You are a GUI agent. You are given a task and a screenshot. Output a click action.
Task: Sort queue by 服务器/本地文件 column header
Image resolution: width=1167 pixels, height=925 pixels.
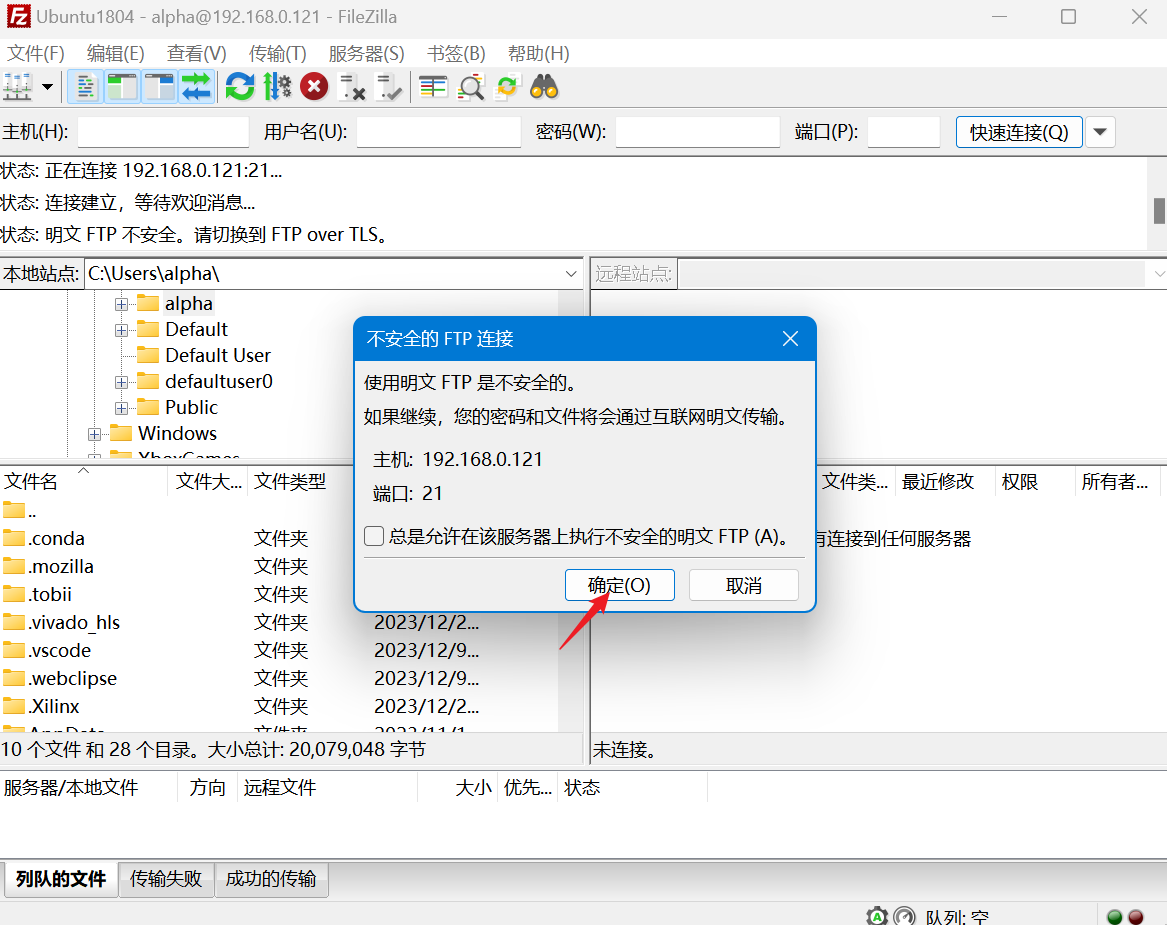click(89, 787)
